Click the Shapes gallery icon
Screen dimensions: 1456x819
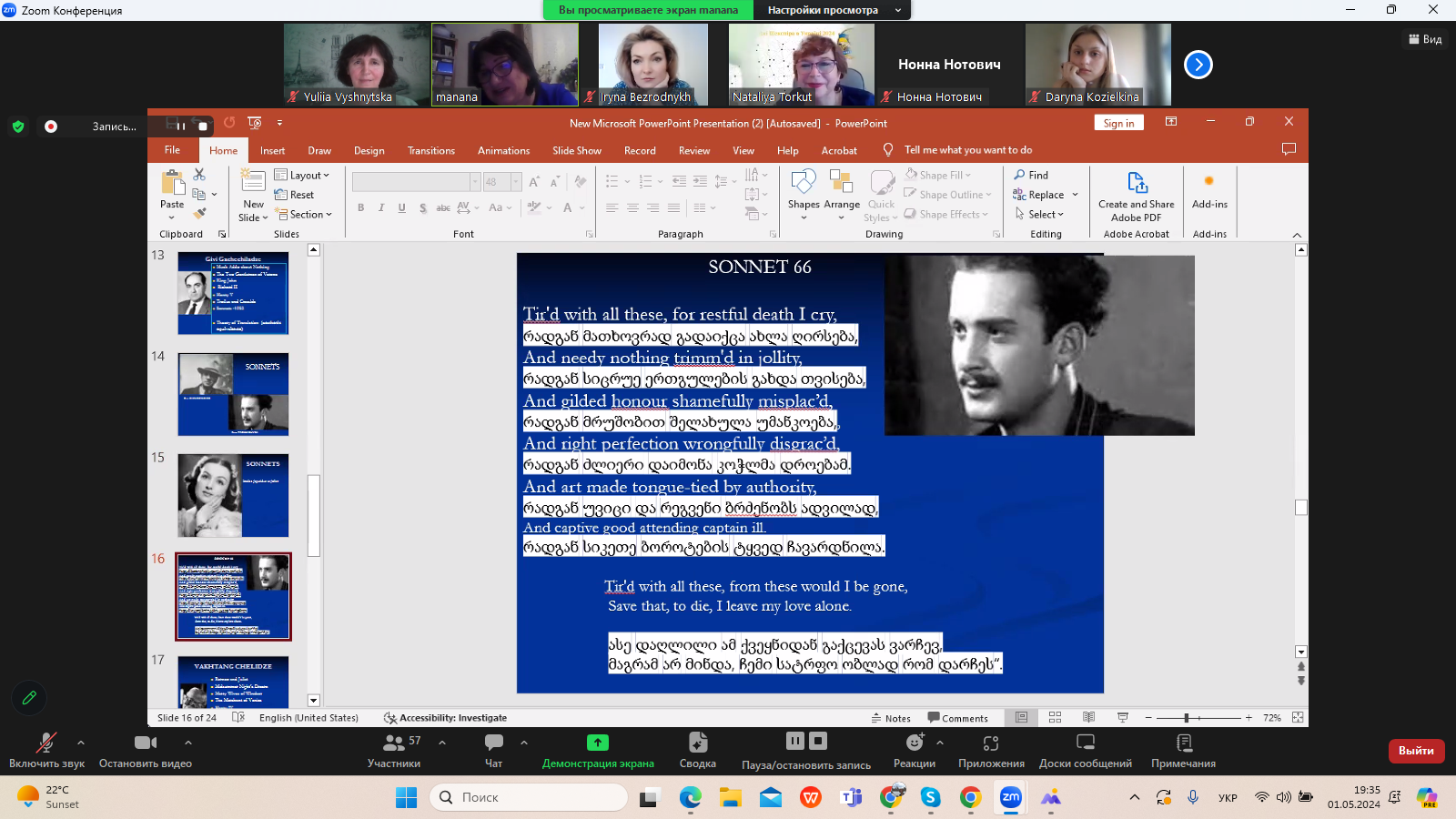[803, 184]
